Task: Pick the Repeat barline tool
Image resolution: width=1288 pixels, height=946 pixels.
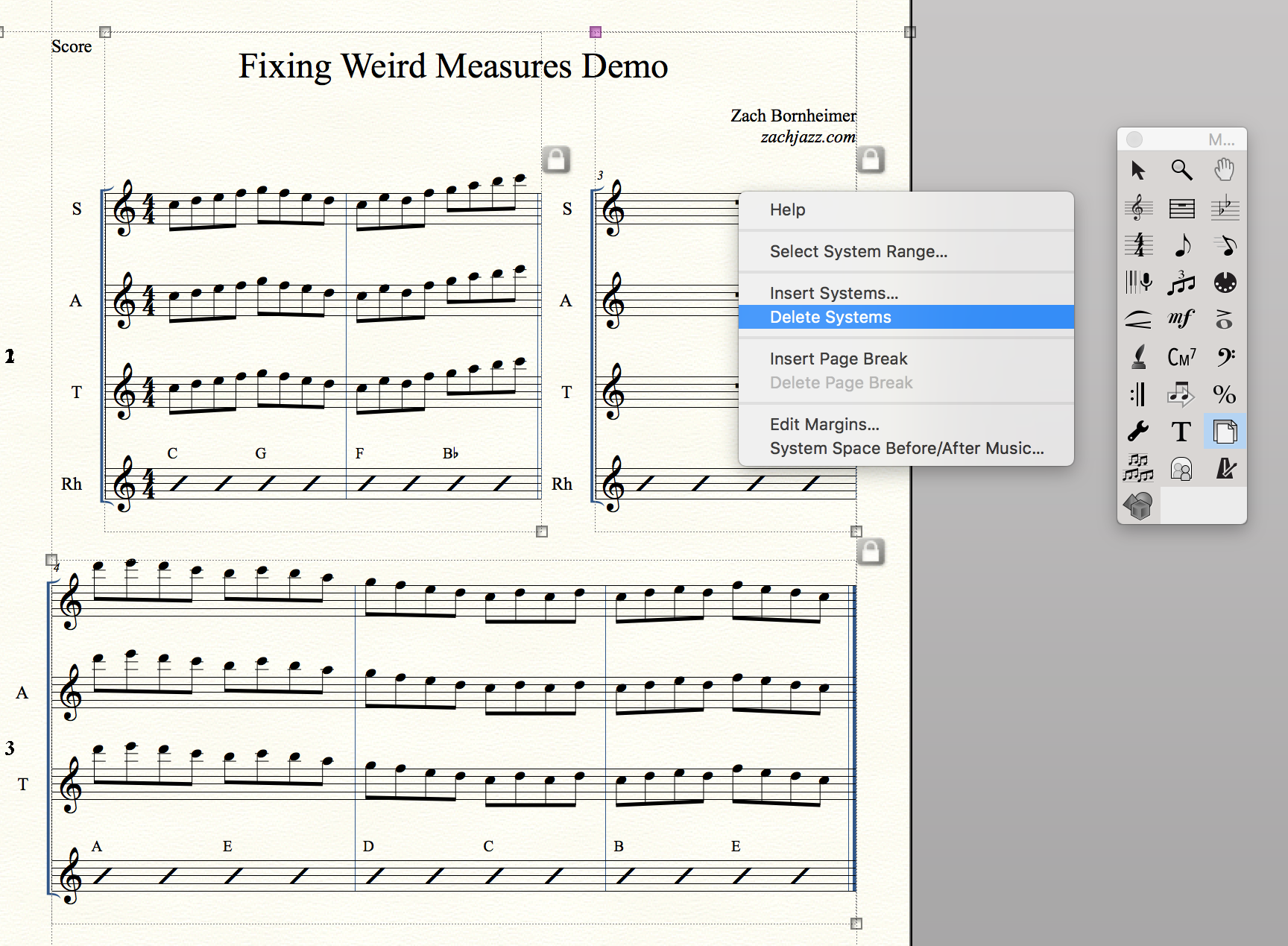Action: pyautogui.click(x=1138, y=394)
